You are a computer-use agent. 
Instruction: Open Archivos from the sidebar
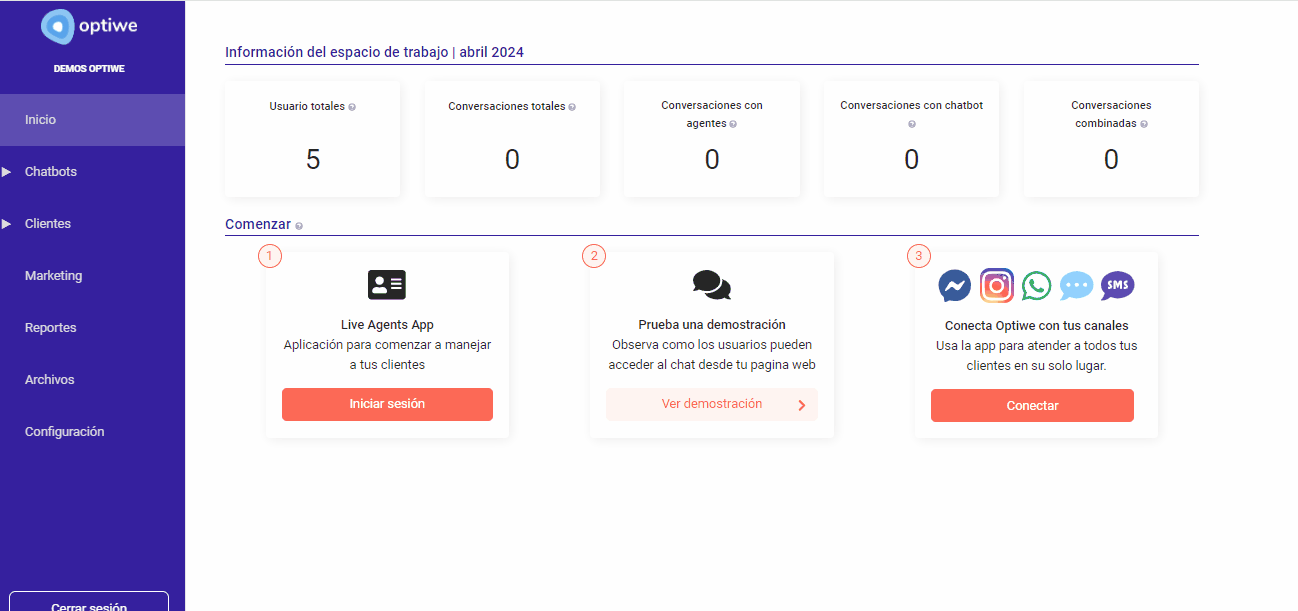tap(49, 380)
